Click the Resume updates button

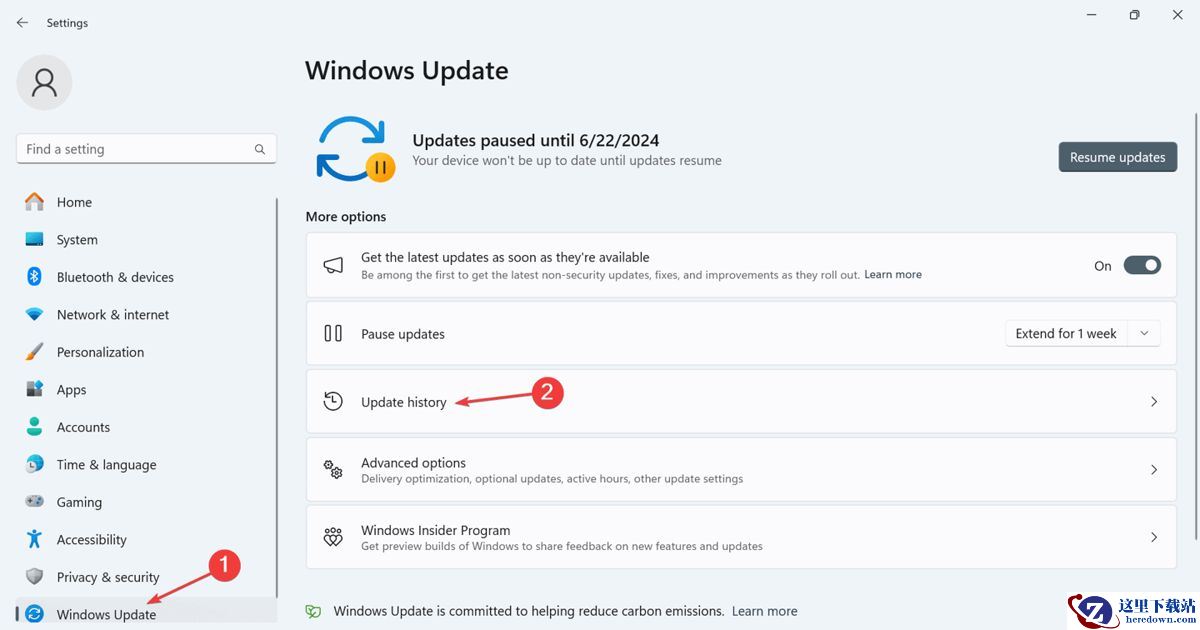point(1117,157)
